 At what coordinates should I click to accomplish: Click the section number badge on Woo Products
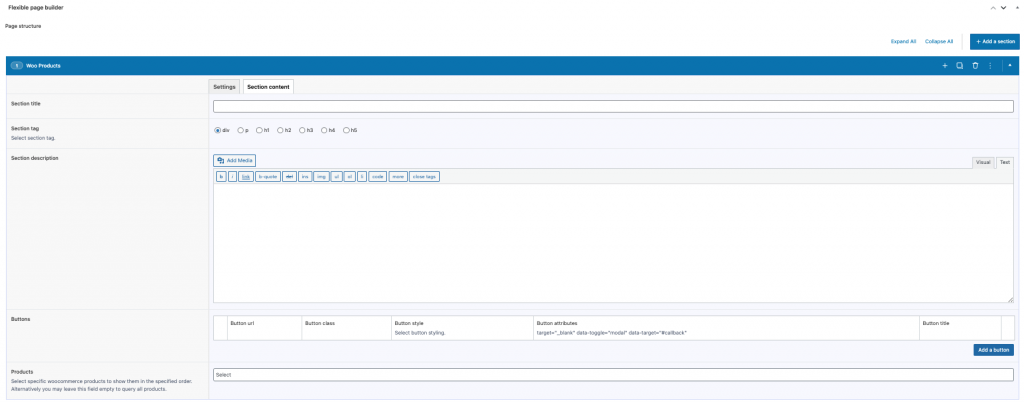point(16,65)
